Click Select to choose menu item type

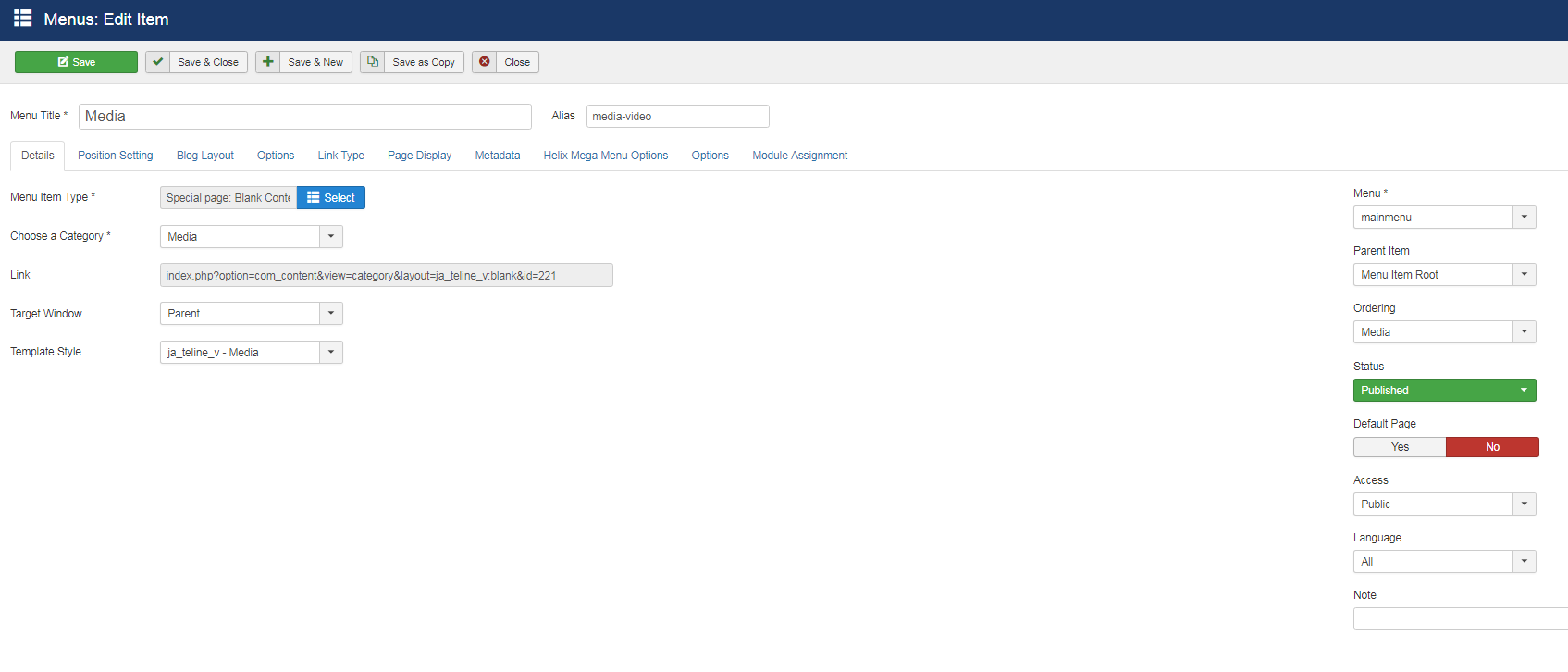(x=331, y=198)
